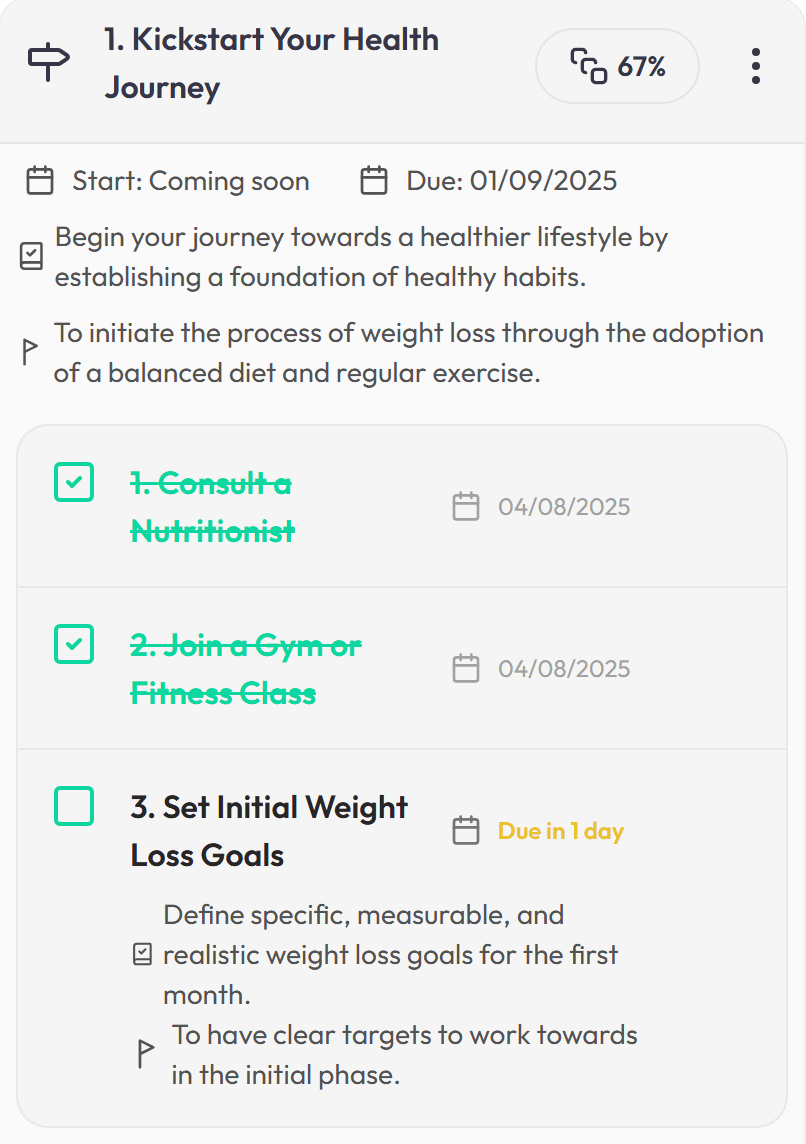Click the task 3 description notebook icon
This screenshot has width=806, height=1144.
[x=143, y=954]
